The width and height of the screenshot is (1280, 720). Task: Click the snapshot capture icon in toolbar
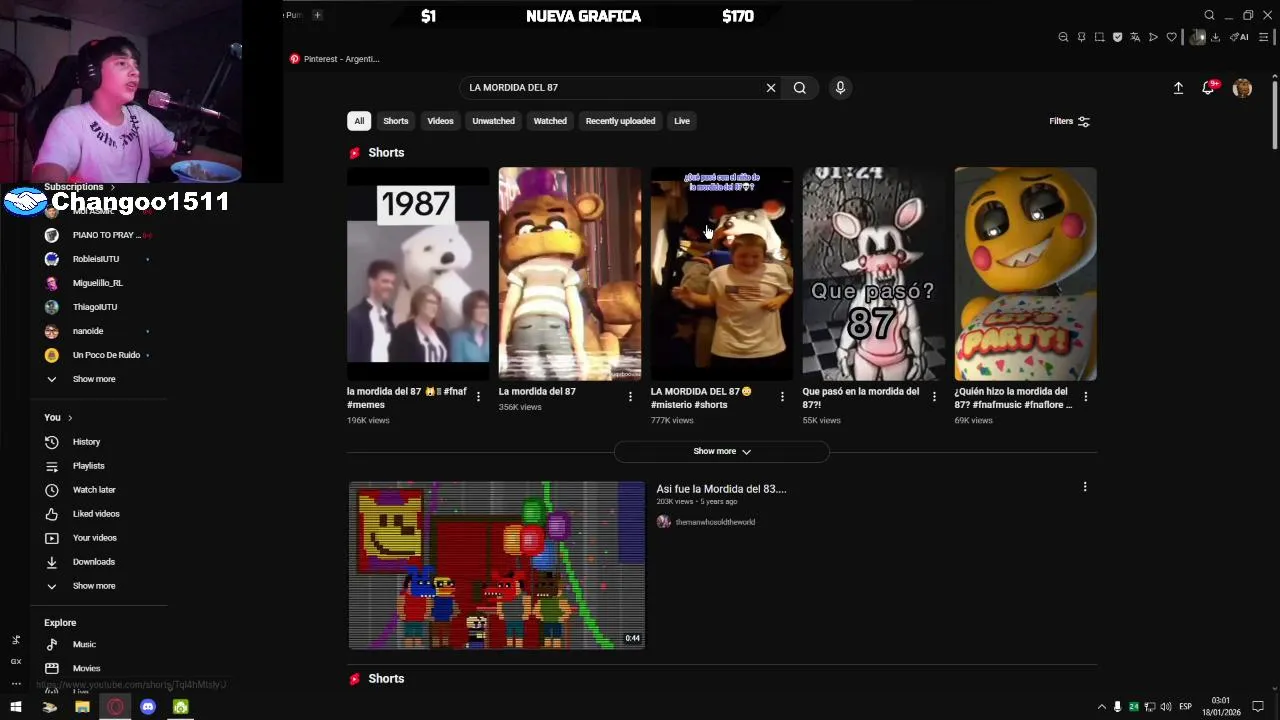(1099, 37)
